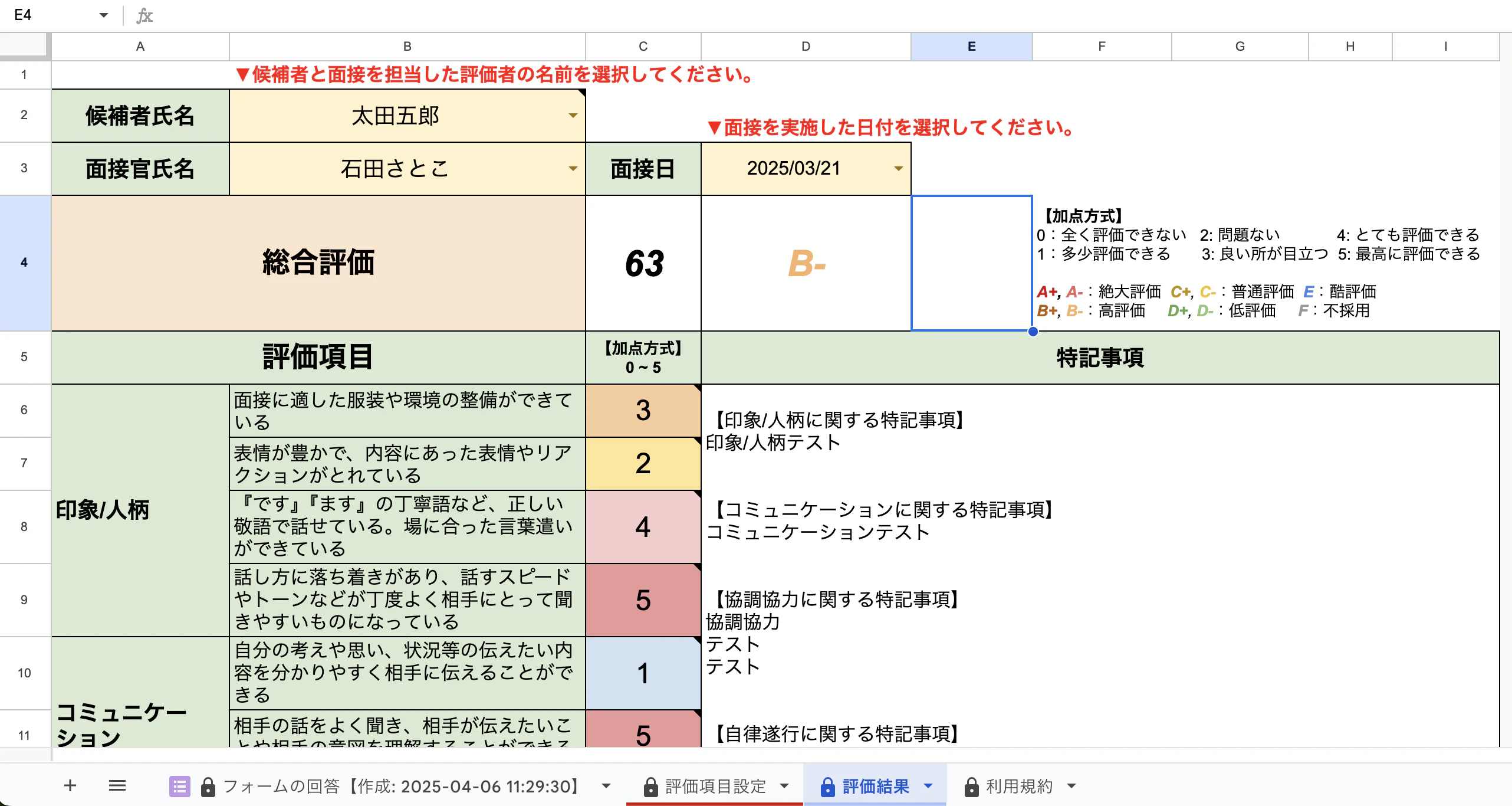
Task: Click the 印象/人柄 category cell
Action: 140,510
